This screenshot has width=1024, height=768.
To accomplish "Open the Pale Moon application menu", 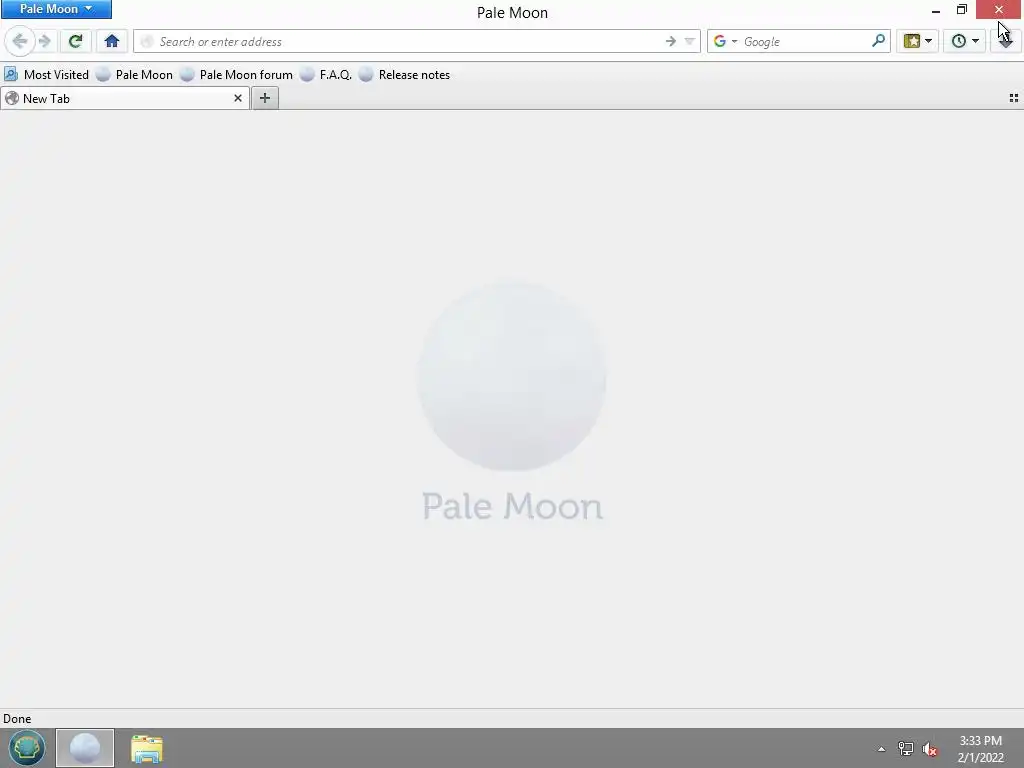I will pyautogui.click(x=56, y=9).
